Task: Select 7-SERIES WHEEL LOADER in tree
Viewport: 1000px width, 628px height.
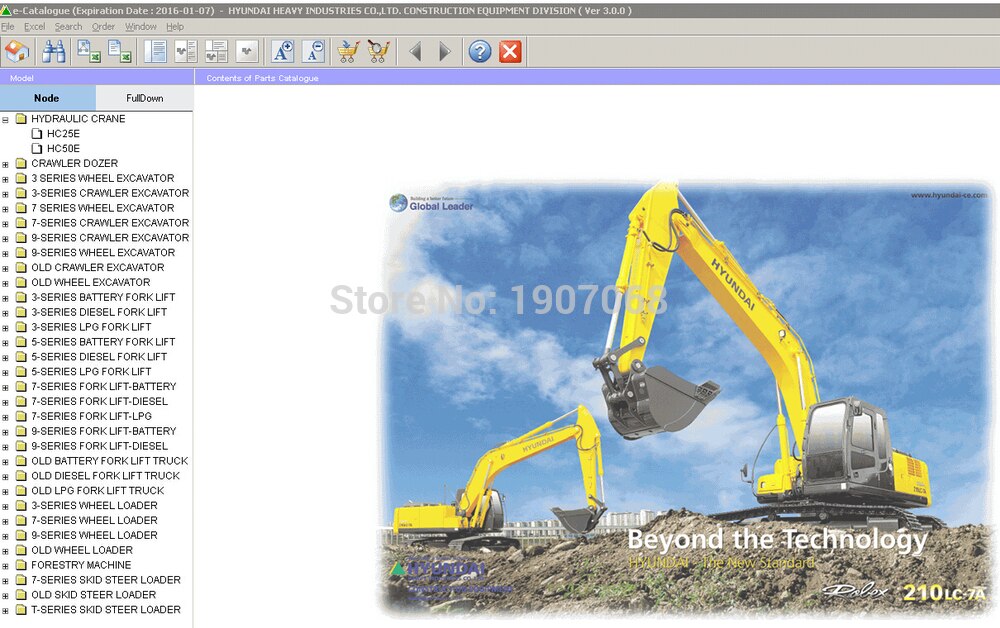Action: 94,520
